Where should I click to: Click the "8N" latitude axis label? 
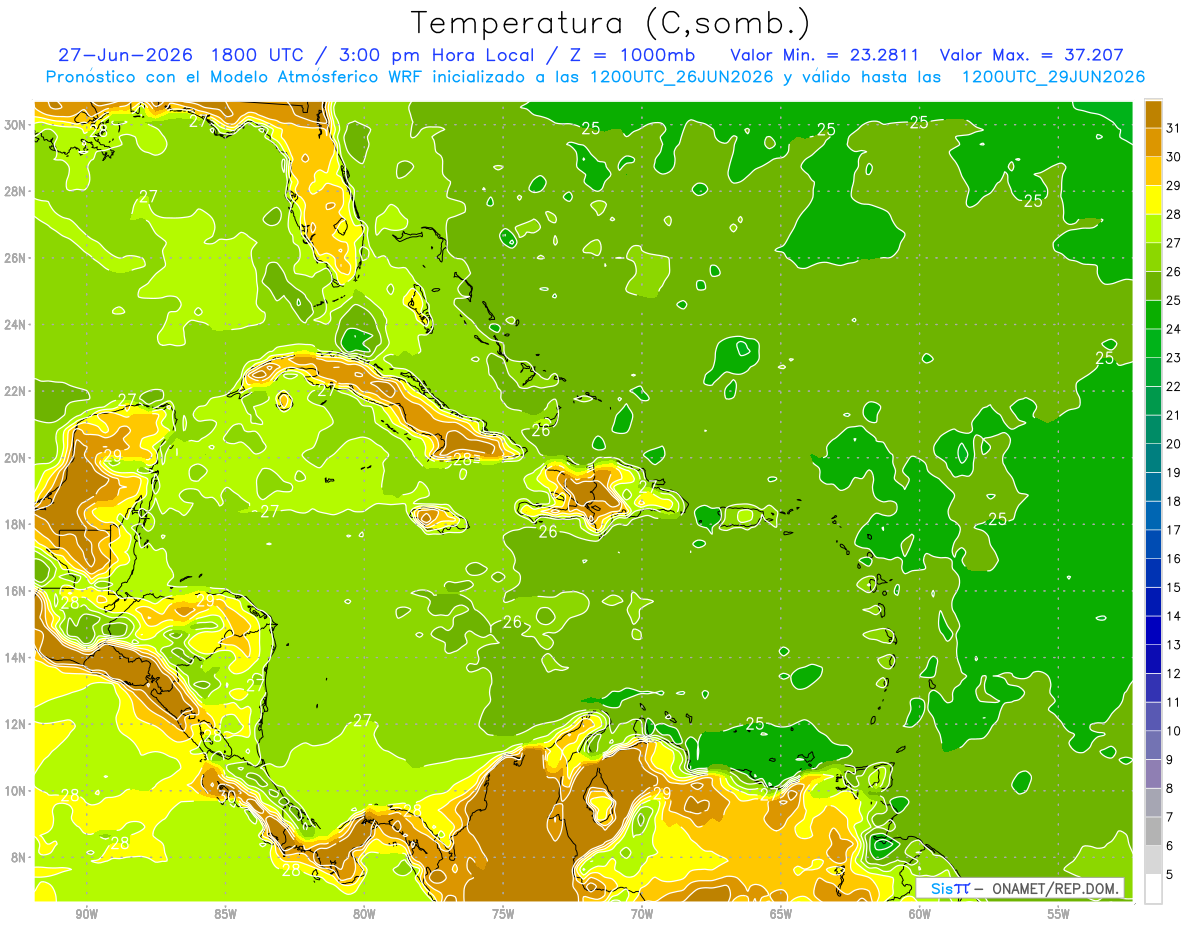(20, 857)
